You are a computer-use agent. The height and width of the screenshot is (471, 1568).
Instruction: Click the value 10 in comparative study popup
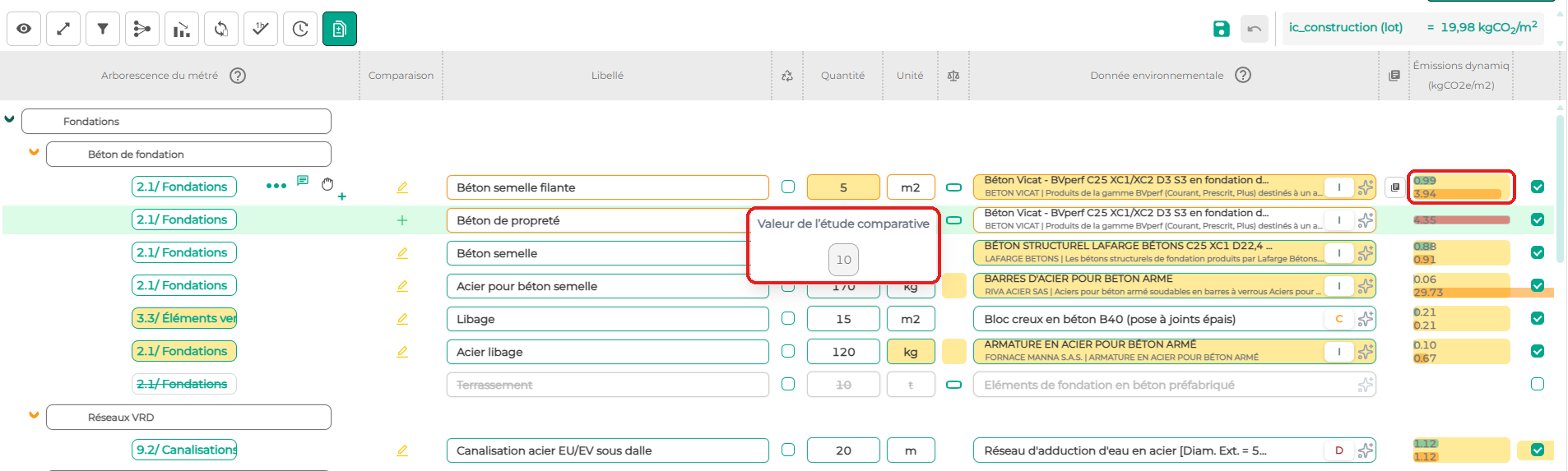(x=843, y=260)
